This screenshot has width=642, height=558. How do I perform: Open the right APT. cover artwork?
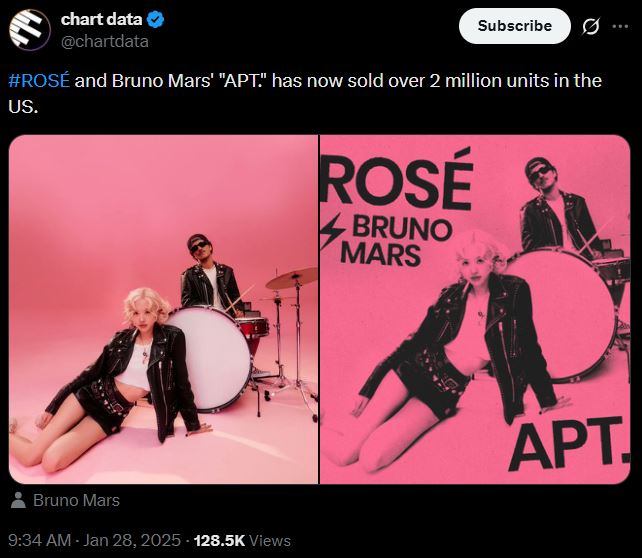pos(475,310)
